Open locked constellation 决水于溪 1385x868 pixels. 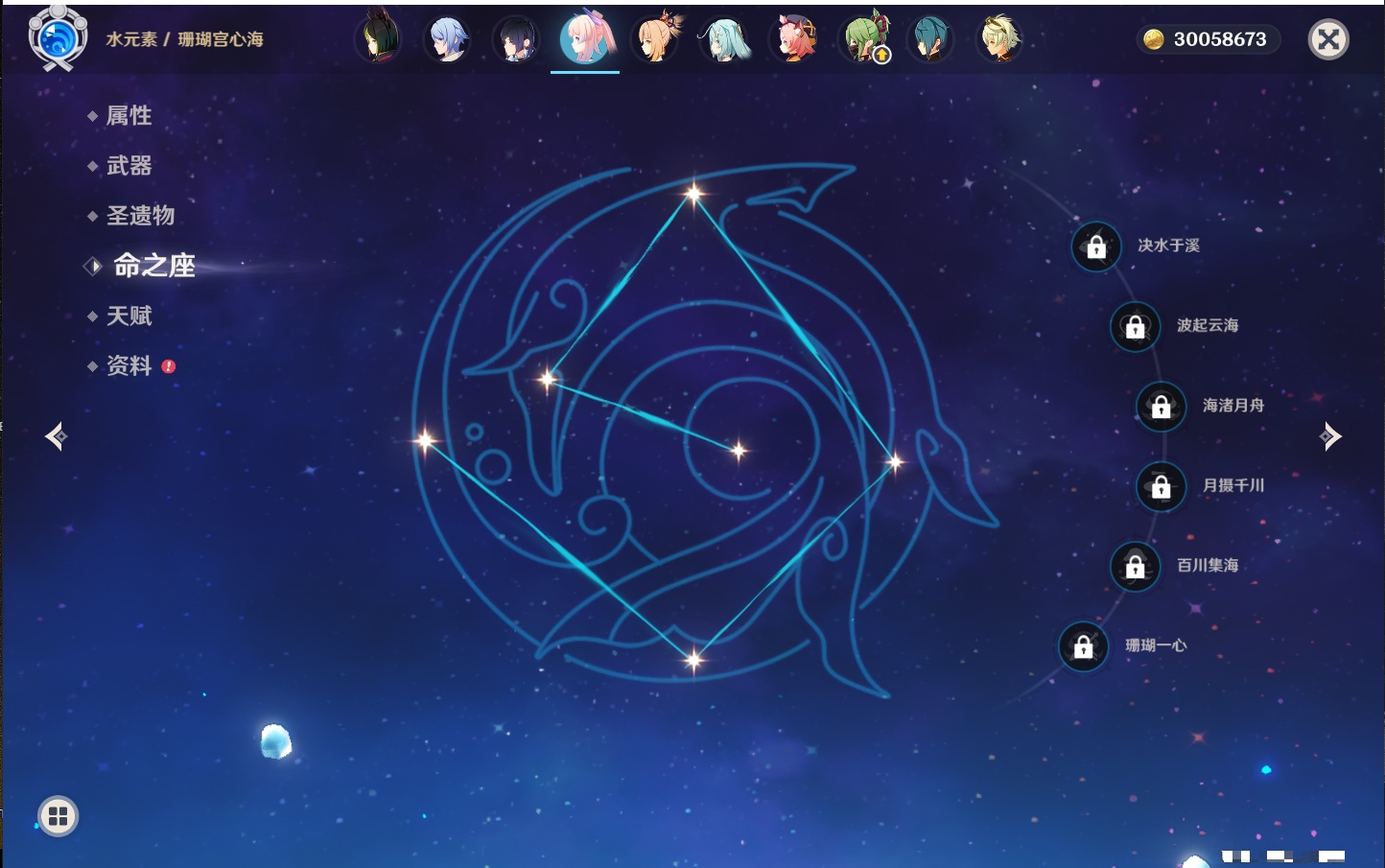tap(1096, 246)
